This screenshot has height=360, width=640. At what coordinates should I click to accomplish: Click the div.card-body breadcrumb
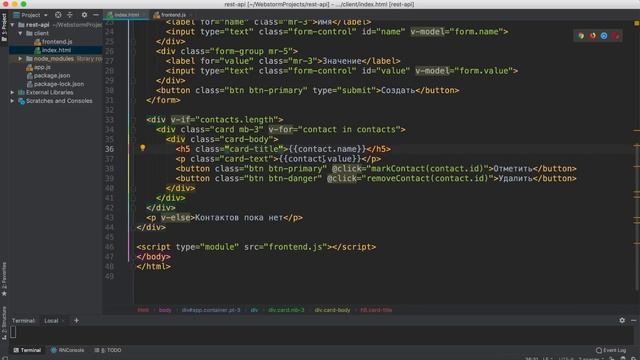332,310
